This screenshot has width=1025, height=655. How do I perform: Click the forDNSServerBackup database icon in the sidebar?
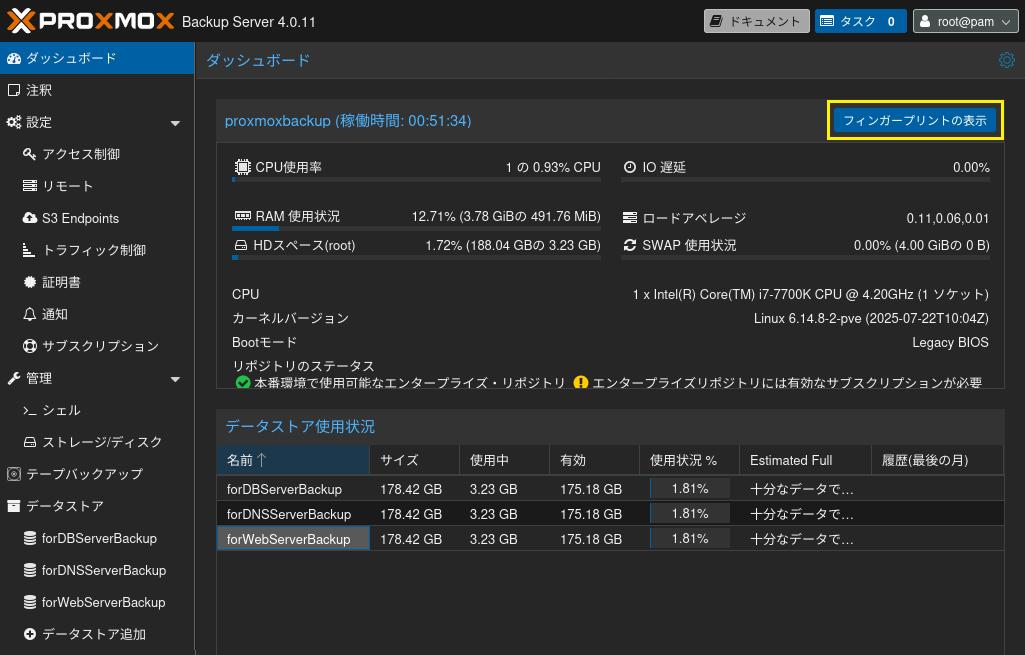[29, 570]
